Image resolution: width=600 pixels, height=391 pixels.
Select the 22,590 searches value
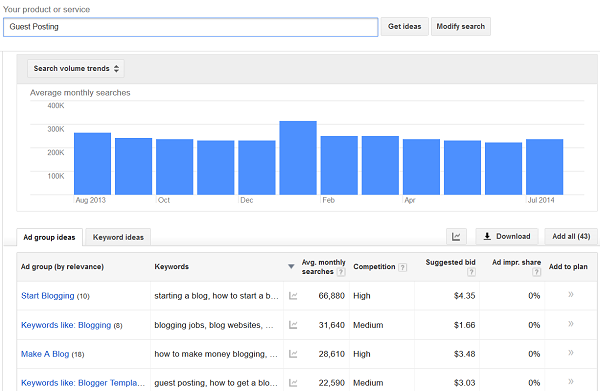click(331, 383)
